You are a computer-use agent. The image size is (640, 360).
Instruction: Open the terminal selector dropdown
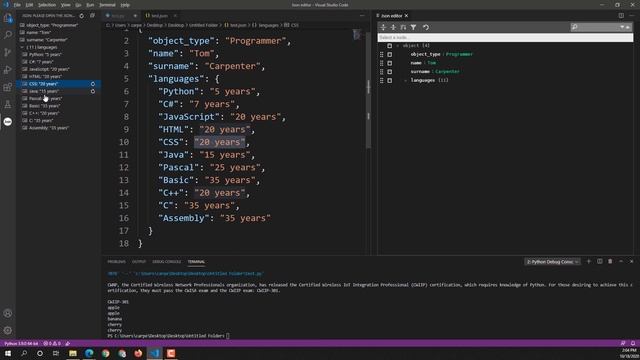(552, 262)
